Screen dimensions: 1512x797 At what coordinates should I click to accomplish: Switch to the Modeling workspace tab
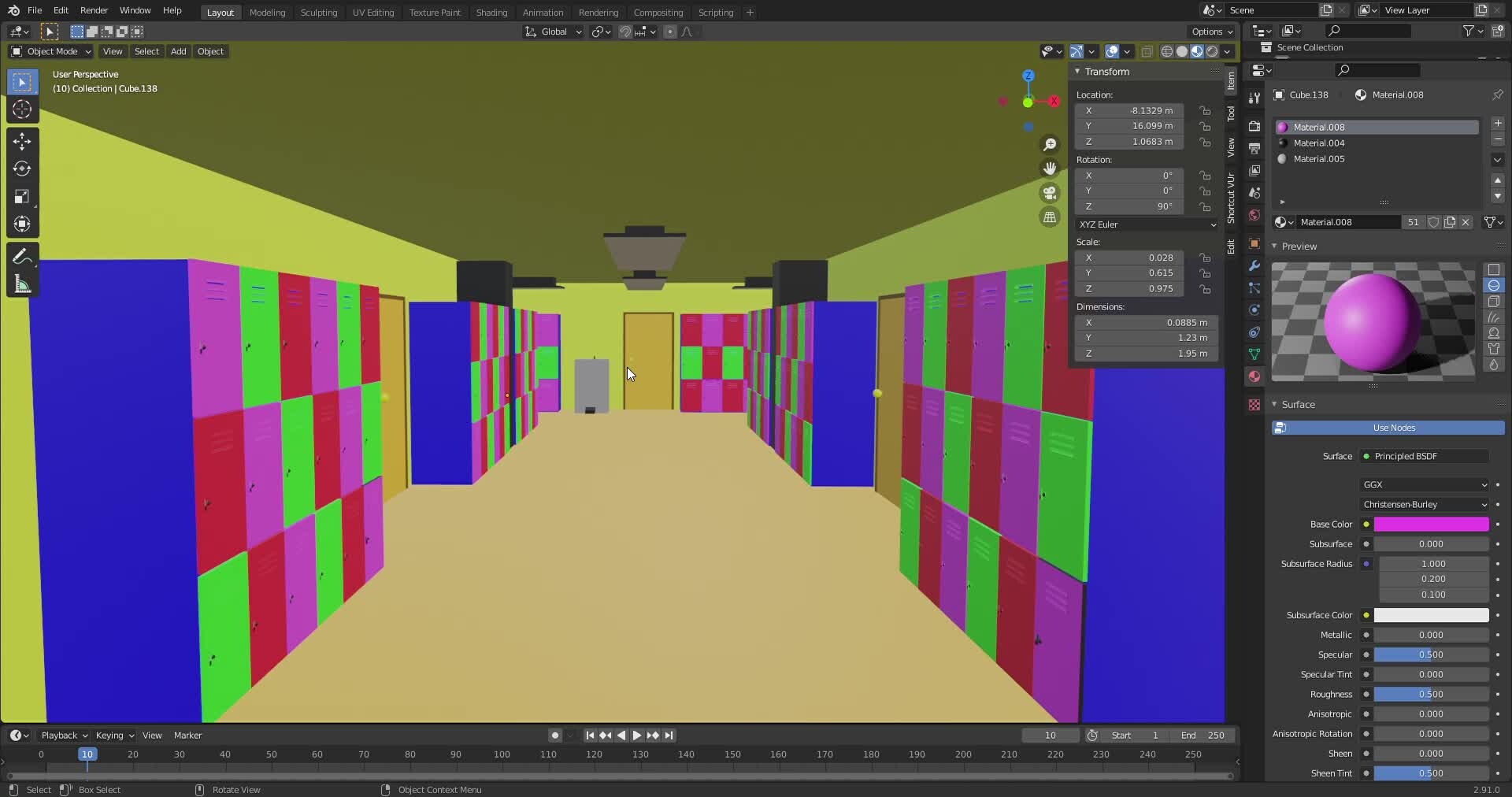(268, 12)
